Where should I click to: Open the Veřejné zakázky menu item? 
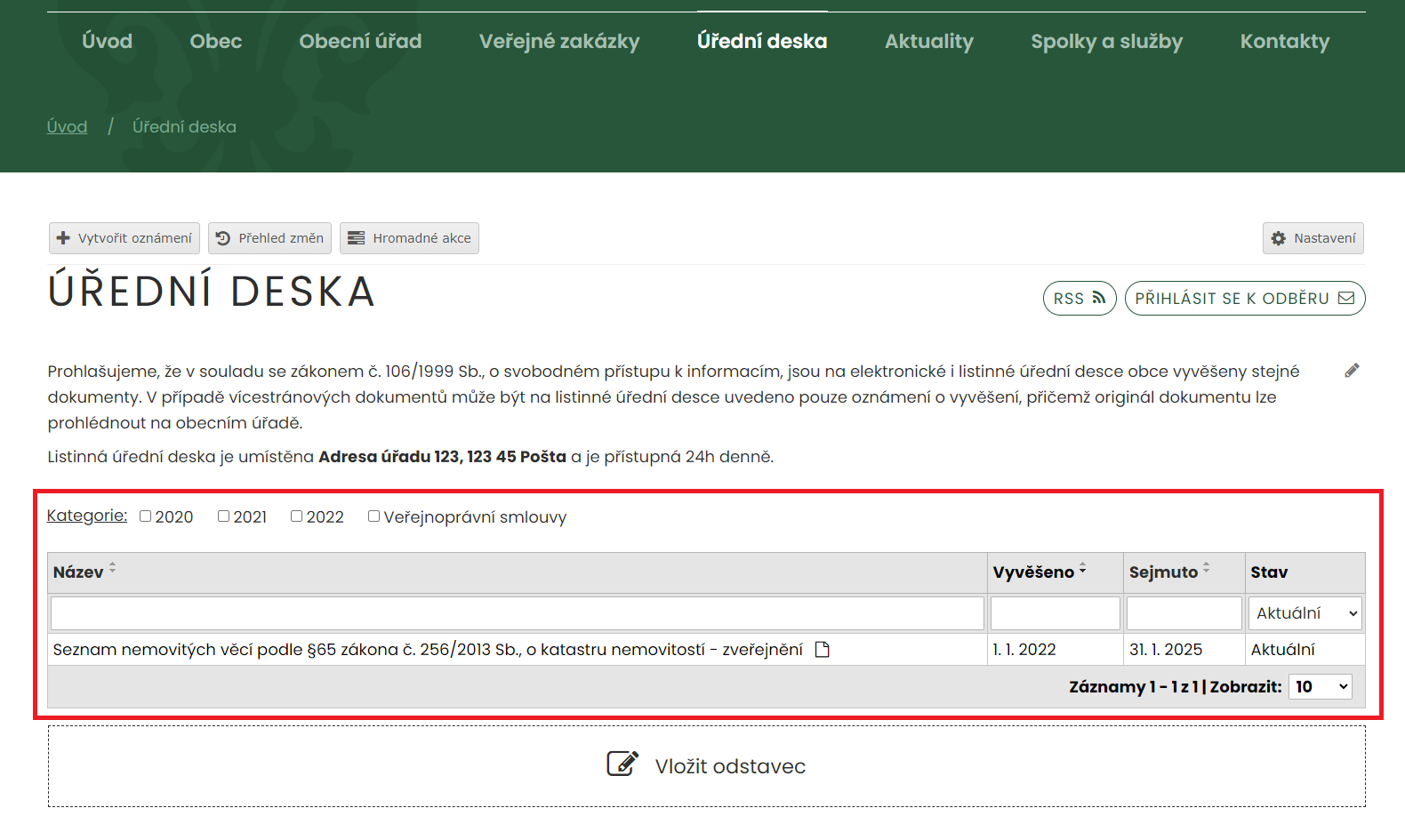(x=559, y=41)
